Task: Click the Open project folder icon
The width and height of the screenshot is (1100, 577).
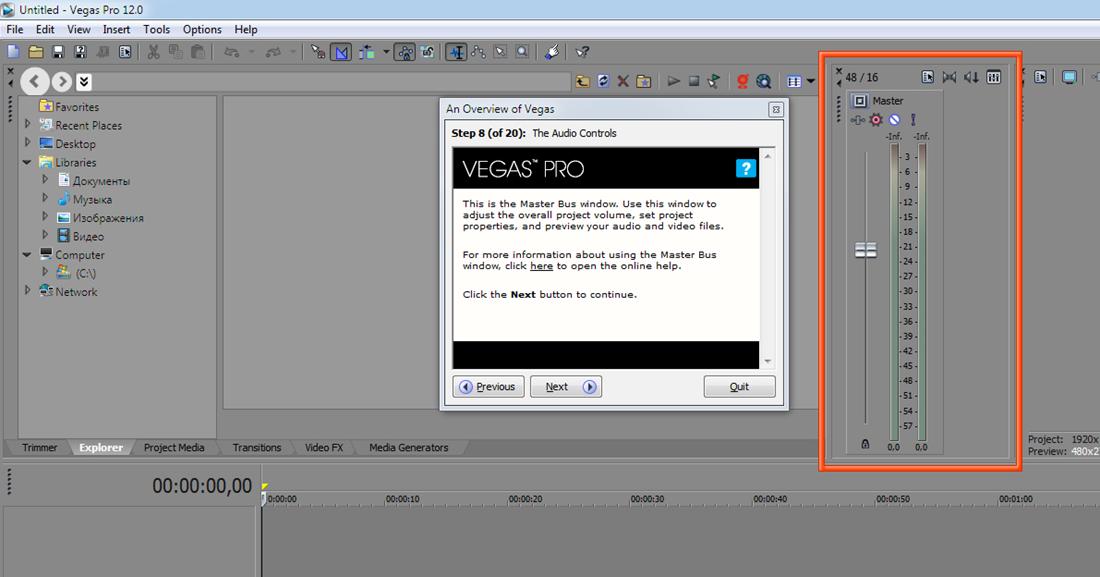Action: click(36, 52)
